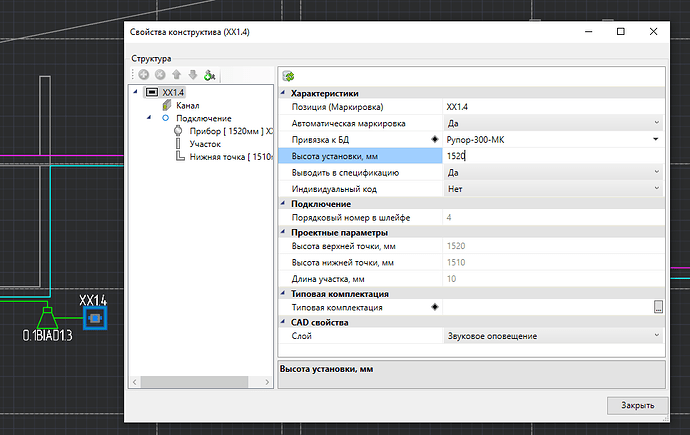Click the delete element icon in Структура toolbar
The width and height of the screenshot is (690, 435).
[x=160, y=75]
